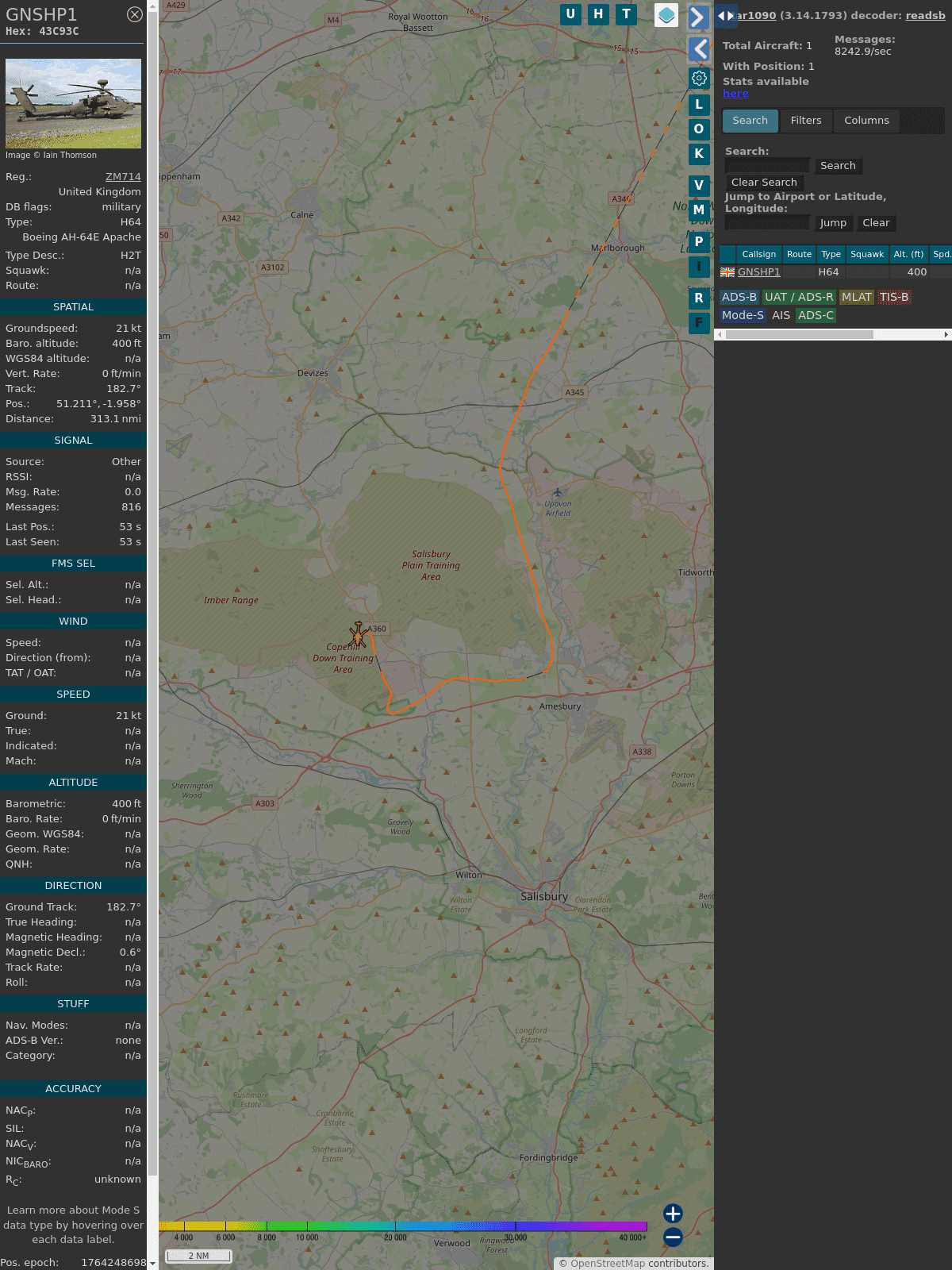Click the 2 NM scale bar

(198, 1256)
